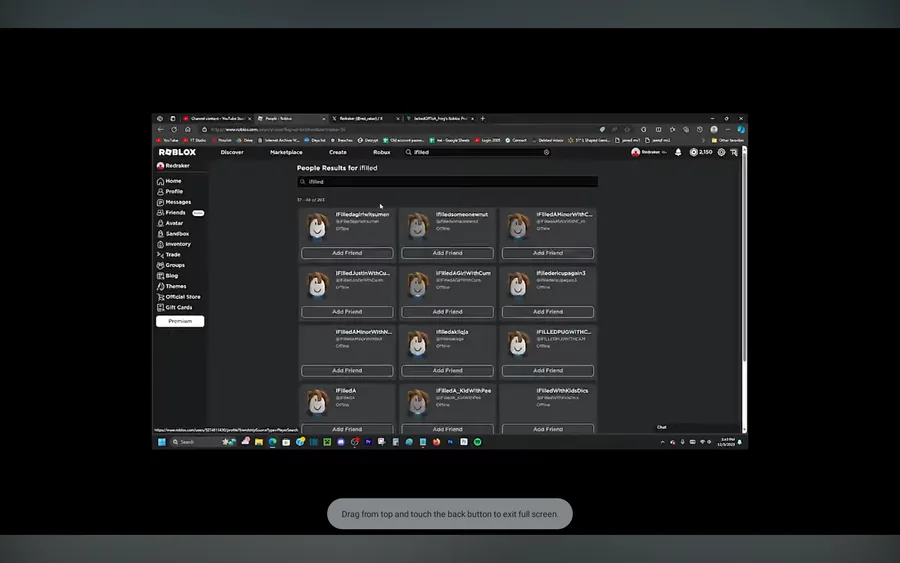Image resolution: width=900 pixels, height=563 pixels.
Task: Open a new browser tab
Action: 483,118
